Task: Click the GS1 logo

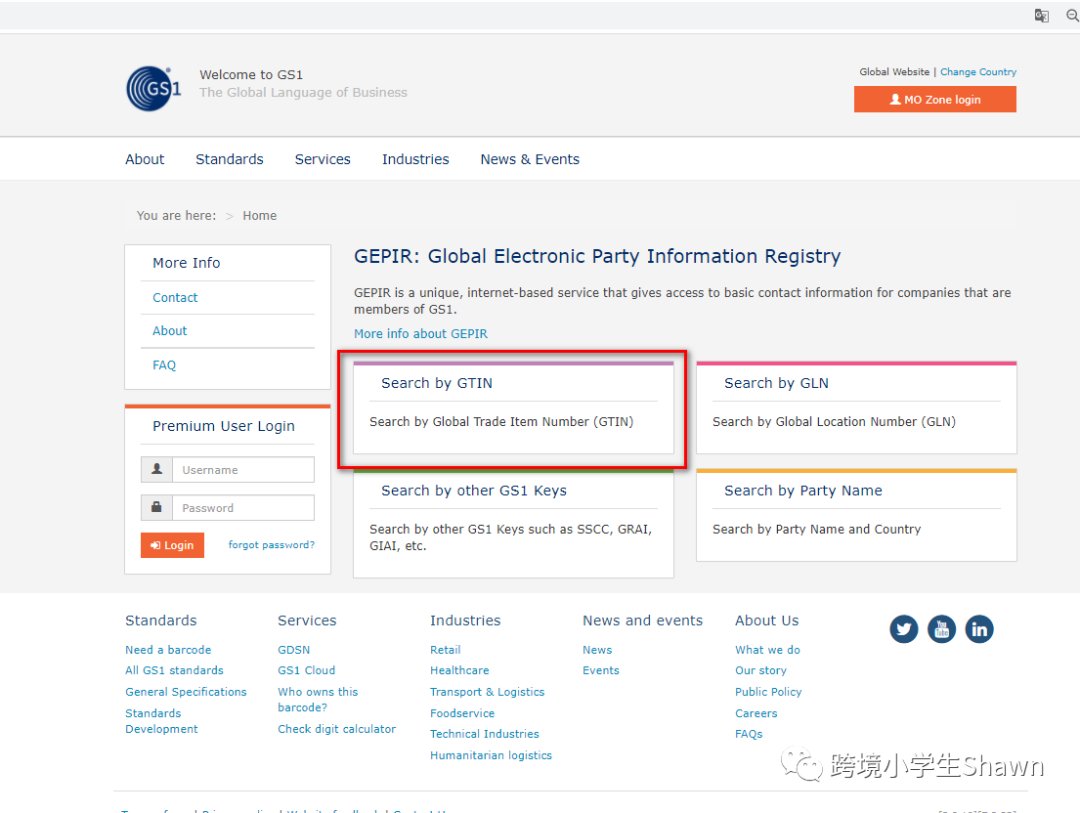Action: pos(154,88)
